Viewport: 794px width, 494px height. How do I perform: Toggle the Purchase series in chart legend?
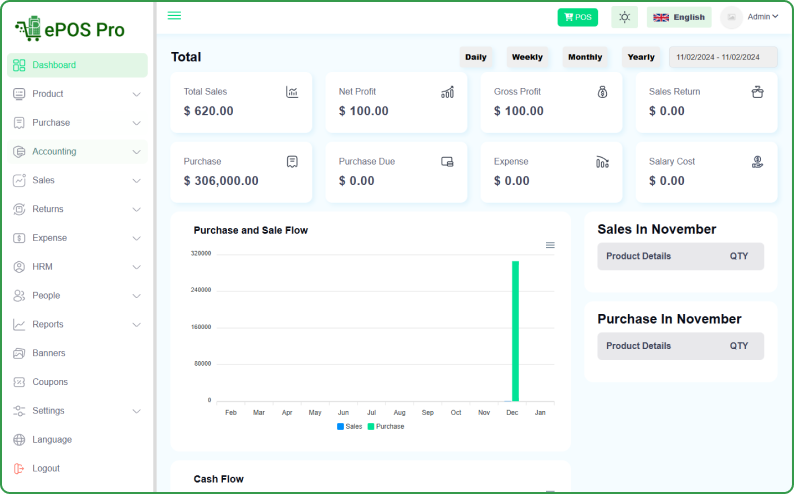[x=386, y=426]
